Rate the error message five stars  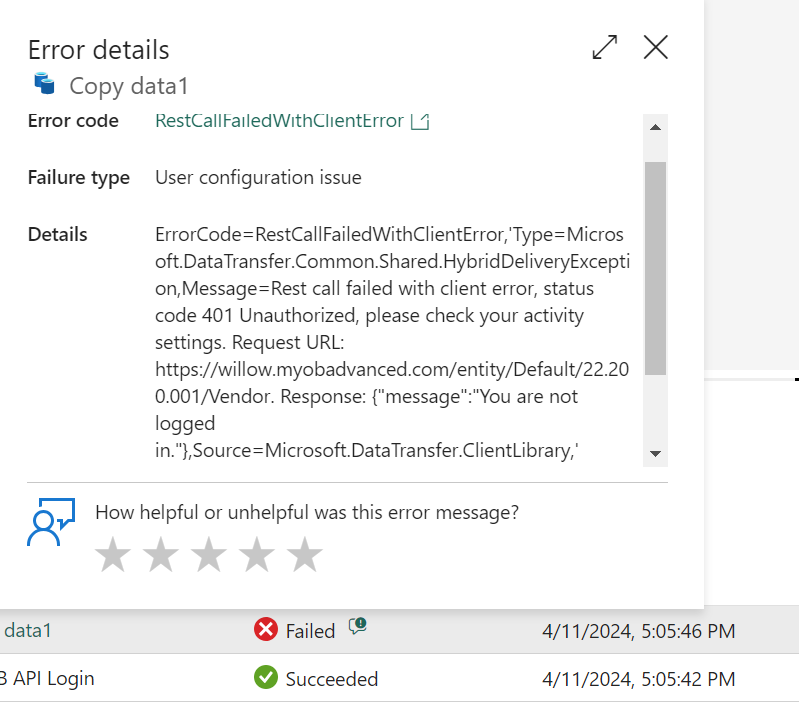coord(304,554)
